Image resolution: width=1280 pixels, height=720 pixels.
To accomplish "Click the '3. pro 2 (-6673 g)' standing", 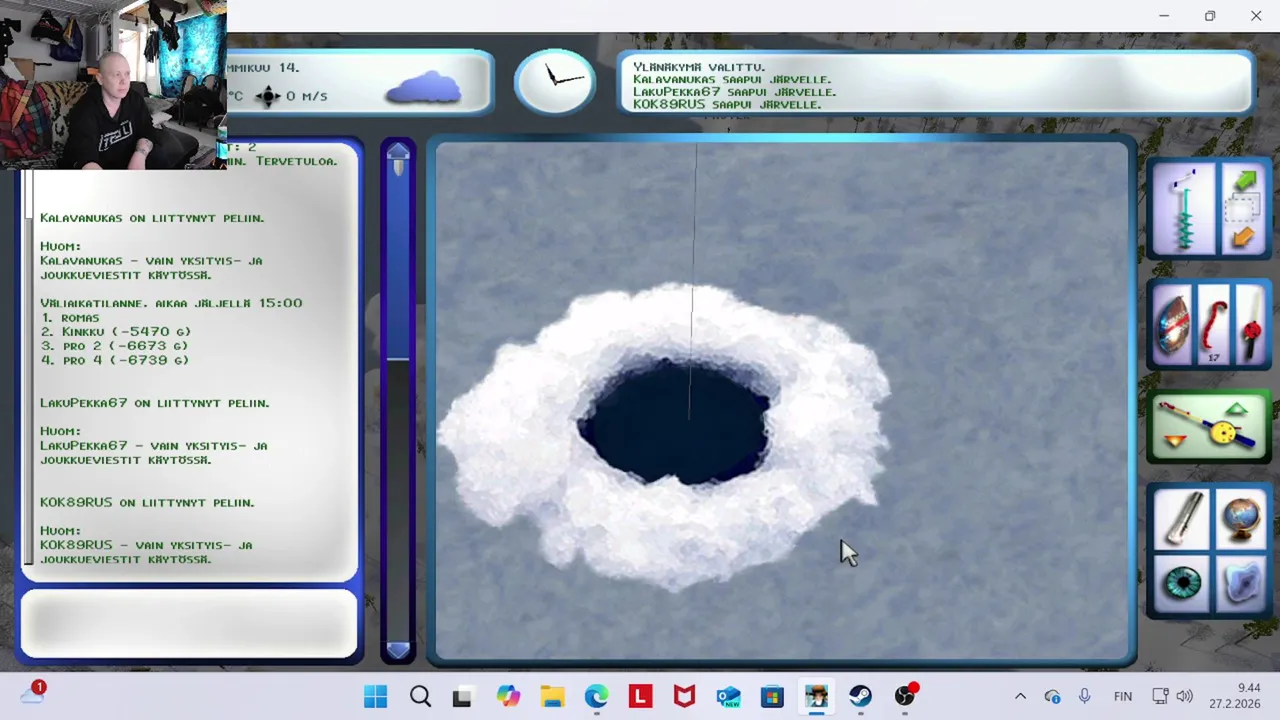I will coord(114,345).
